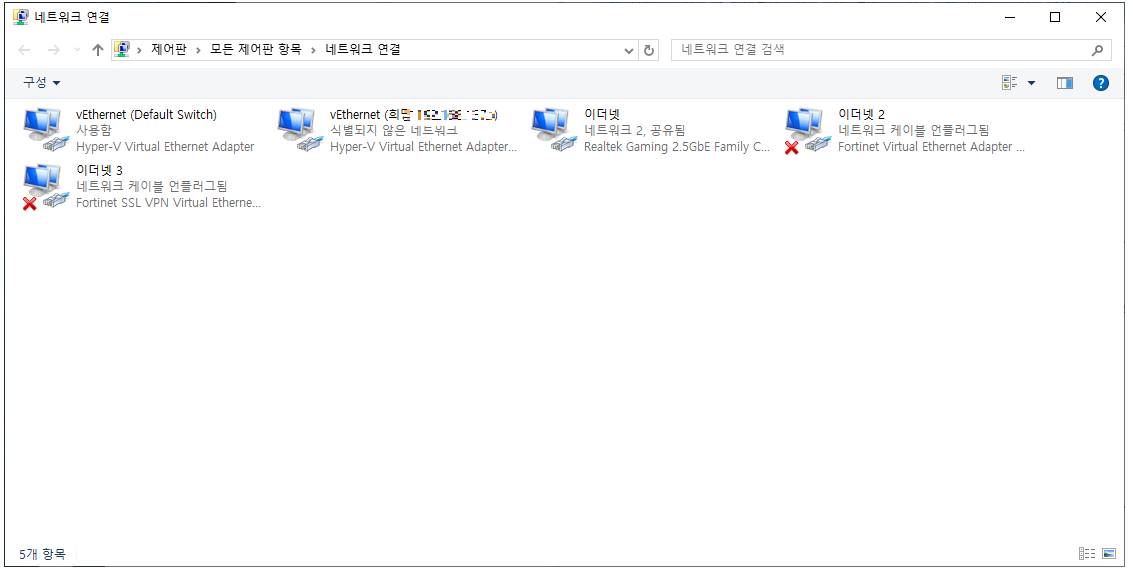Open recent locations dropdown arrow
The width and height of the screenshot is (1133, 569).
pos(77,50)
